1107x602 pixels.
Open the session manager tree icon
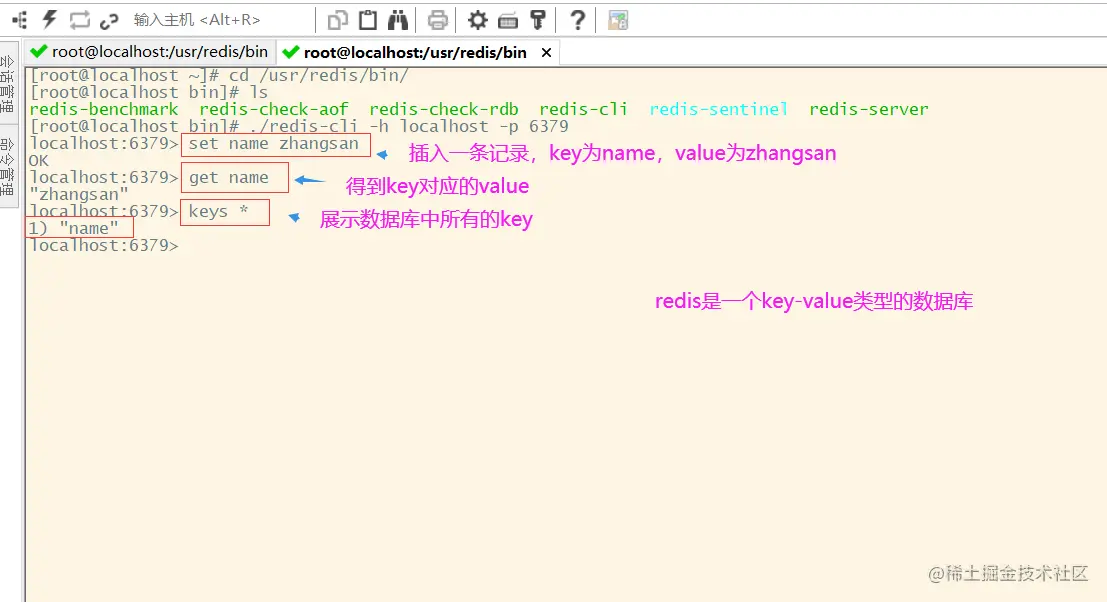20,20
